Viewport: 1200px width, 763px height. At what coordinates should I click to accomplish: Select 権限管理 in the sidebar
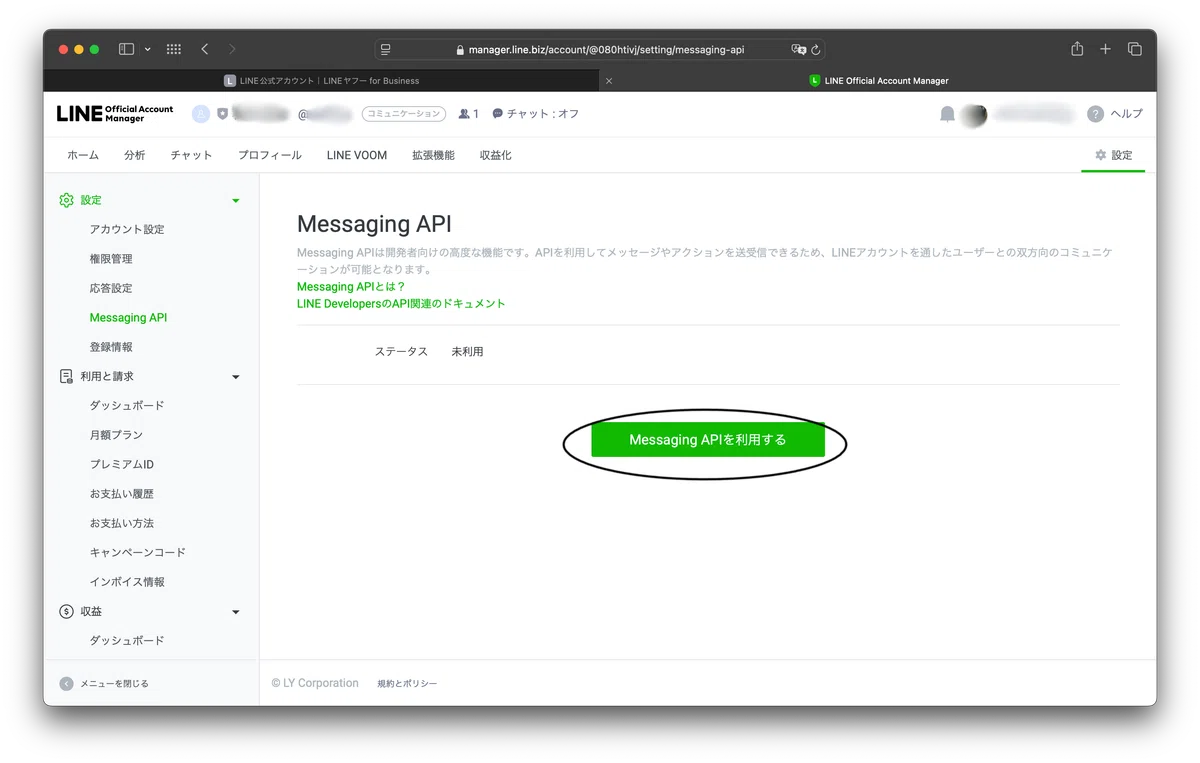click(x=111, y=259)
